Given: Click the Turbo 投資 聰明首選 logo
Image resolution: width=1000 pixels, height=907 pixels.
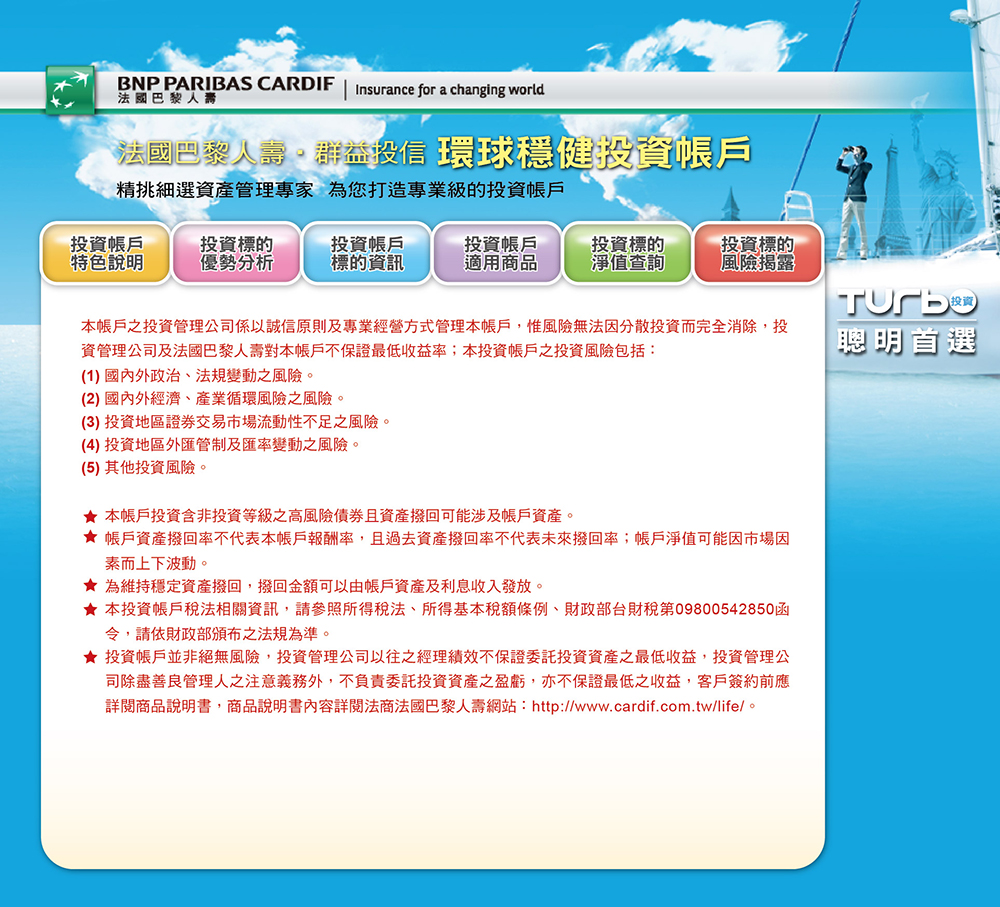Looking at the screenshot, I should tap(906, 321).
